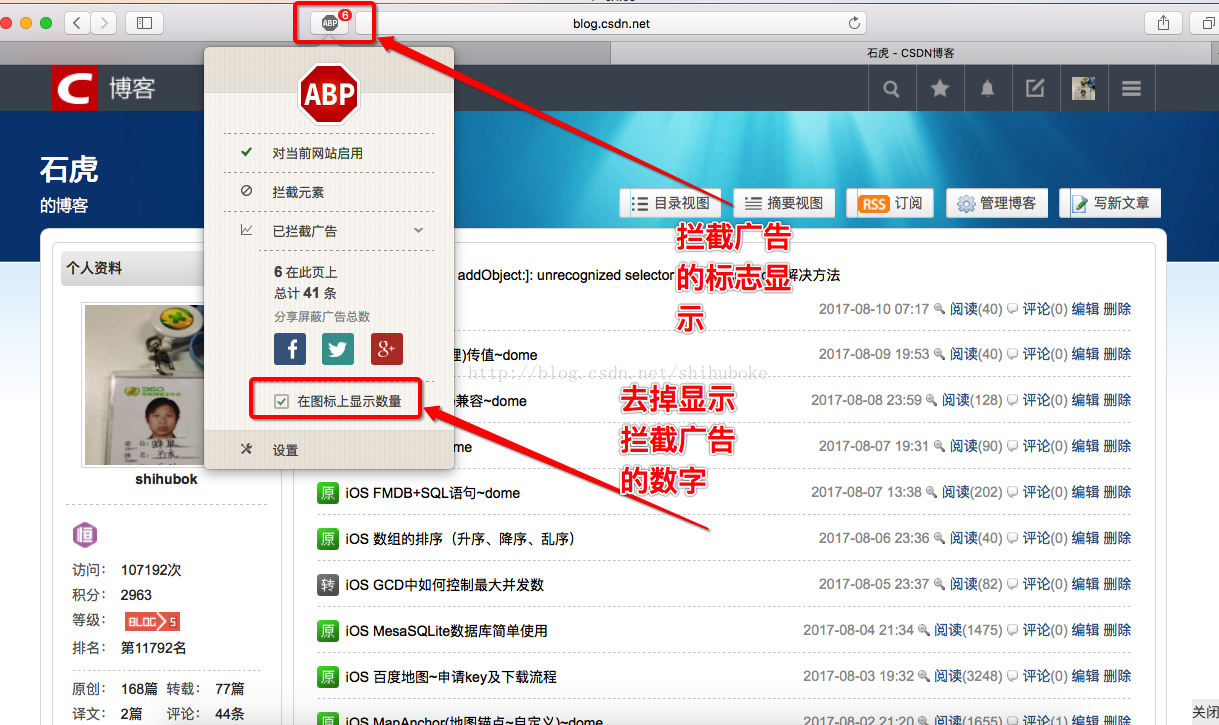
Task: Open 设置 at bottom of ABP popup
Action: (x=284, y=449)
